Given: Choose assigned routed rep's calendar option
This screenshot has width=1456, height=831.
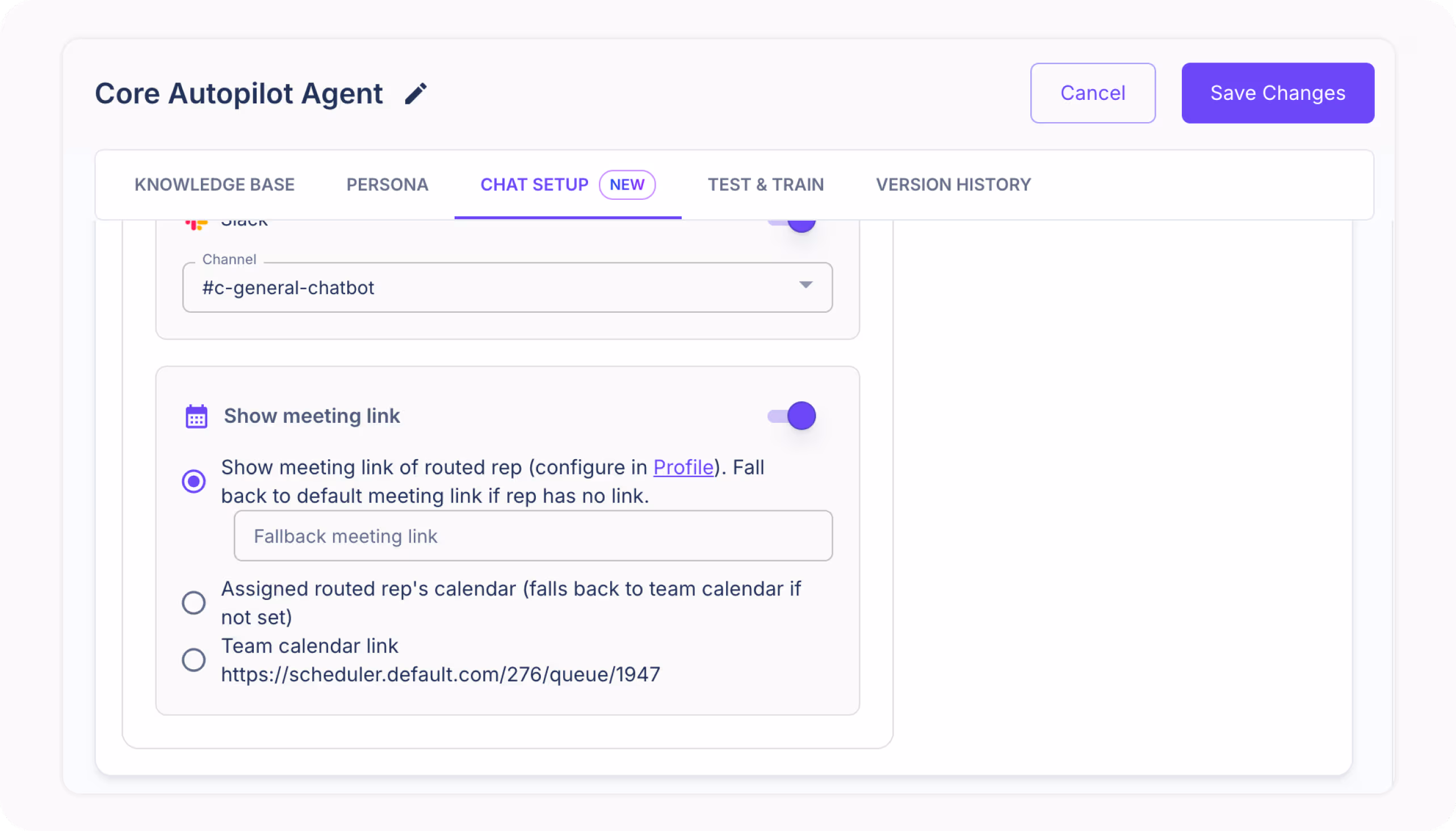Looking at the screenshot, I should click(x=194, y=603).
